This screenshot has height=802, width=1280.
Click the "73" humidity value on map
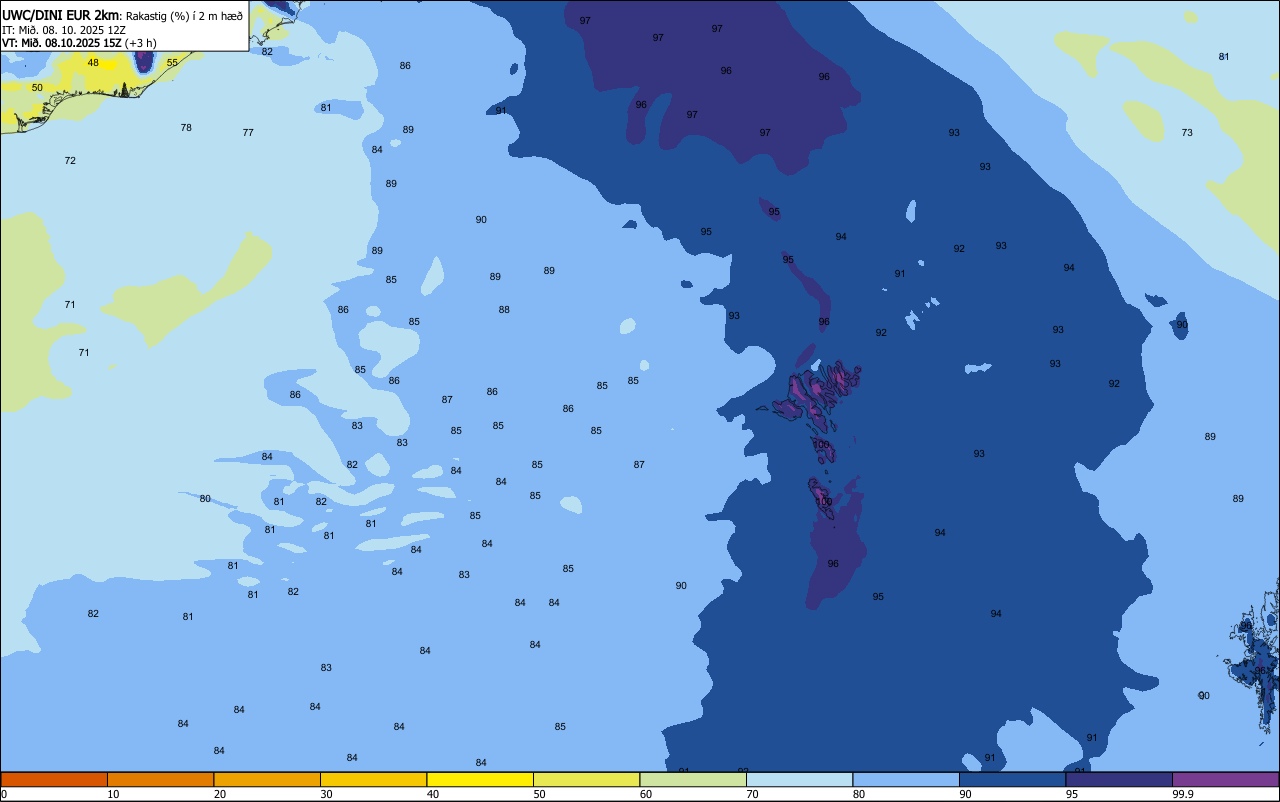pos(1187,133)
